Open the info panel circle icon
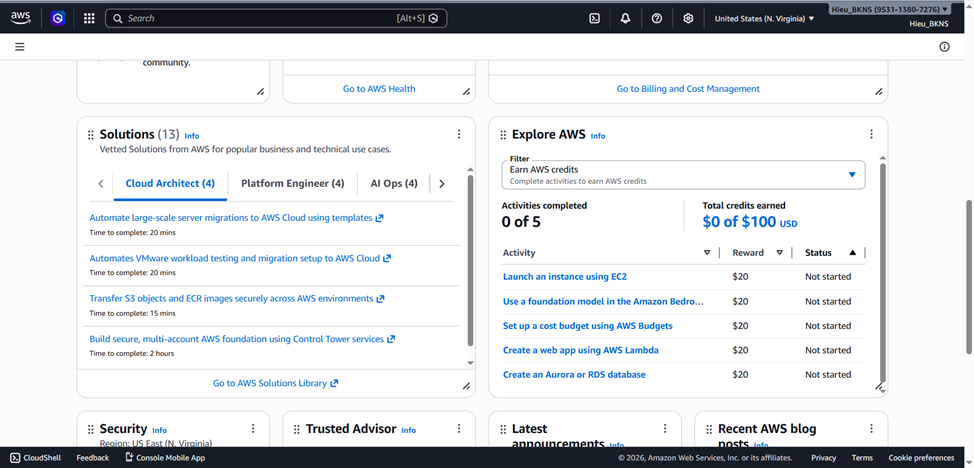 (x=944, y=47)
